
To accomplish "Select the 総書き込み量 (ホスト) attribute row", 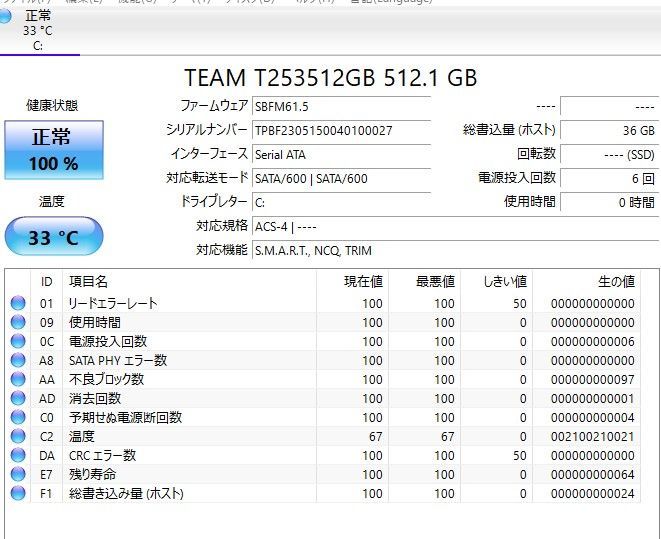I will click(x=323, y=493).
